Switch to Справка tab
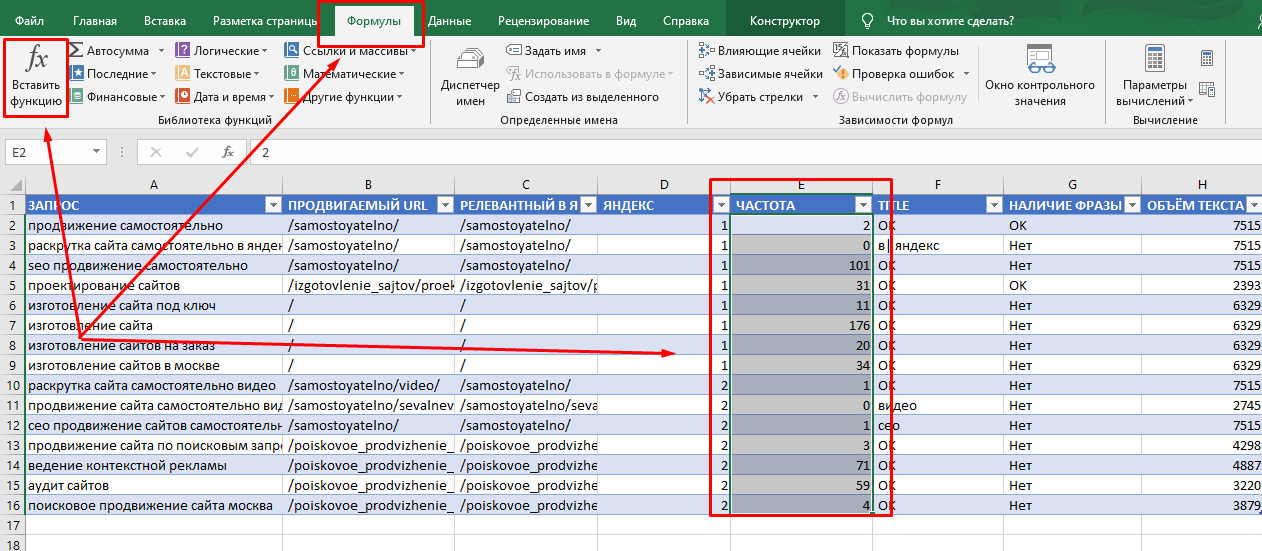This screenshot has width=1262, height=551. (x=685, y=21)
